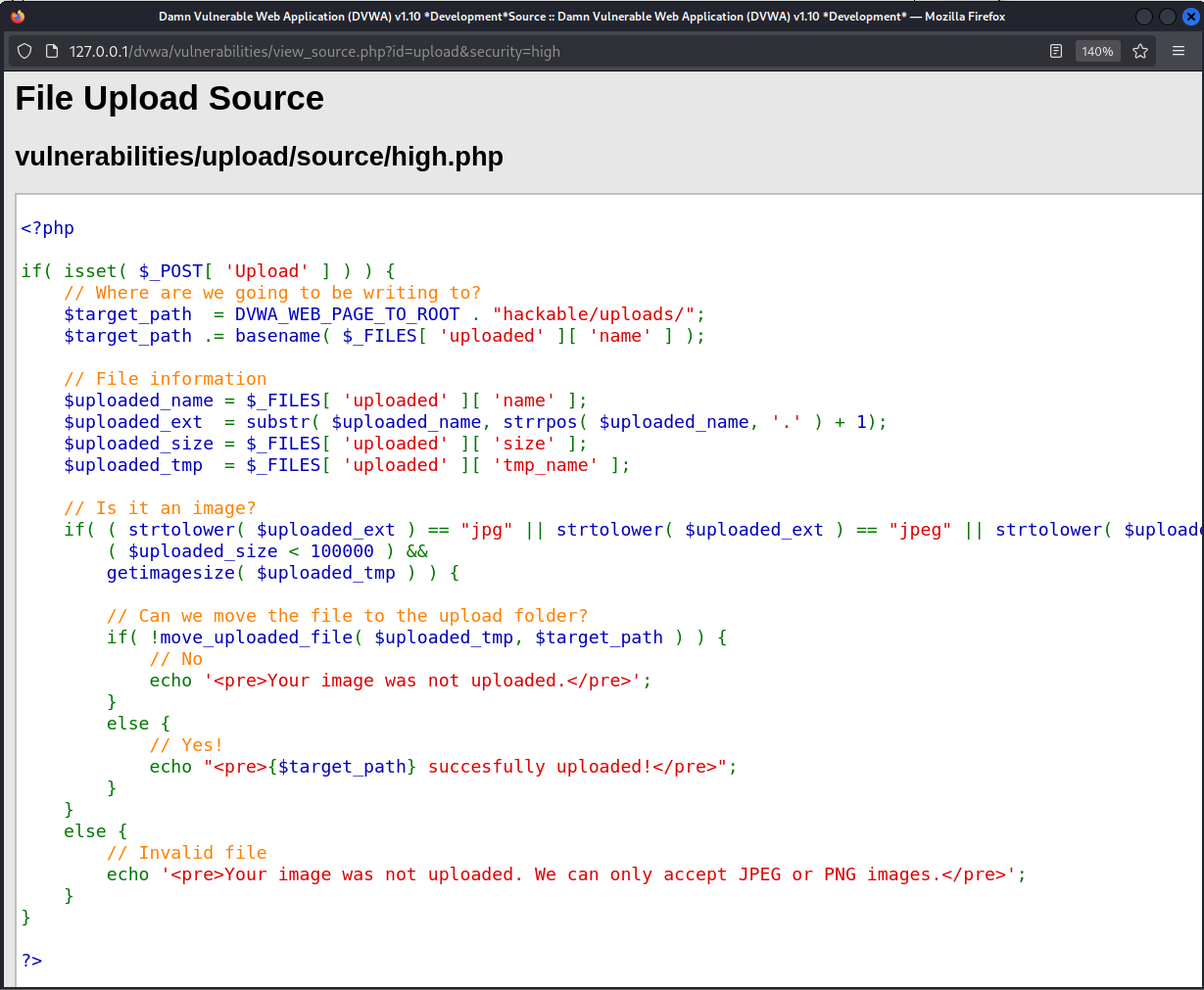This screenshot has width=1204, height=990.
Task: Bookmark this page with the star icon
Action: [1140, 51]
